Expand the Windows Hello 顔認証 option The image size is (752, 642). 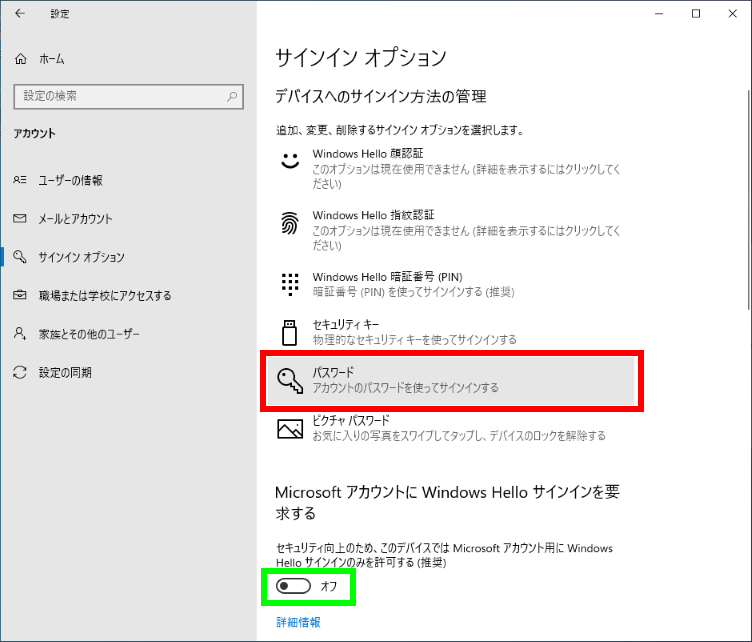(x=451, y=168)
